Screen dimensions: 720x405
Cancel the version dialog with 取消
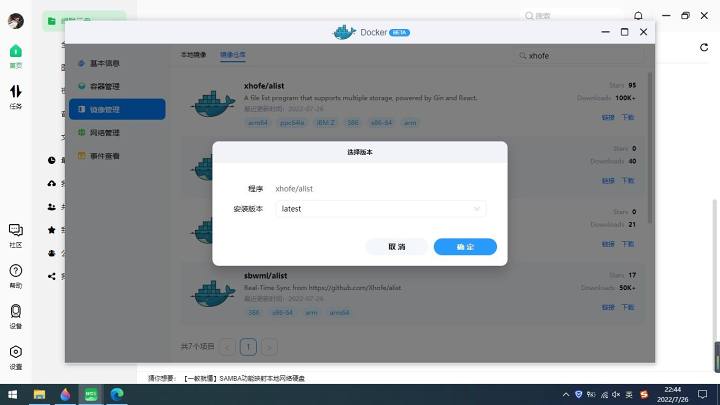pos(397,247)
